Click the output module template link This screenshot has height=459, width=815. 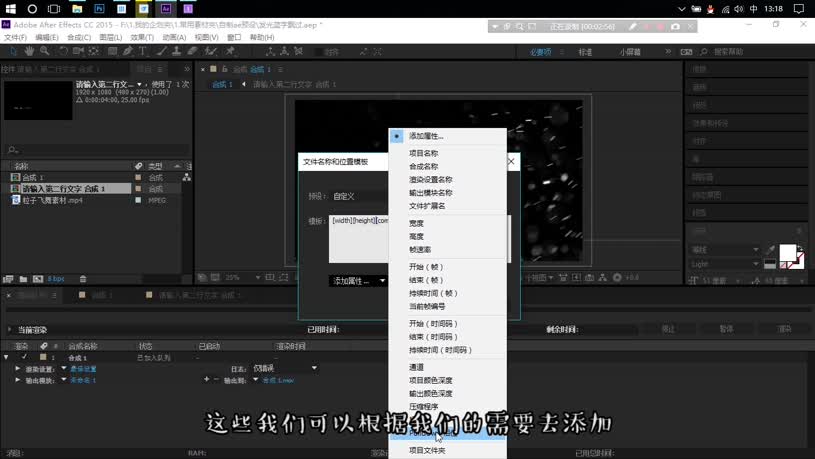click(x=83, y=380)
